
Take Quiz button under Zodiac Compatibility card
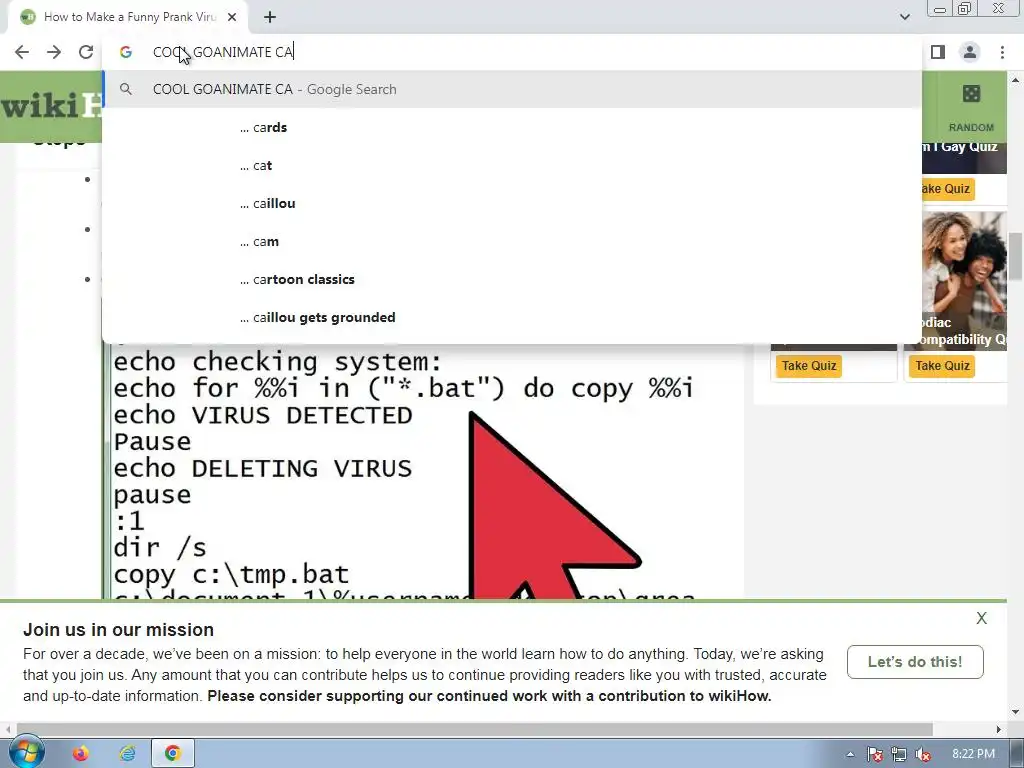coord(942,366)
